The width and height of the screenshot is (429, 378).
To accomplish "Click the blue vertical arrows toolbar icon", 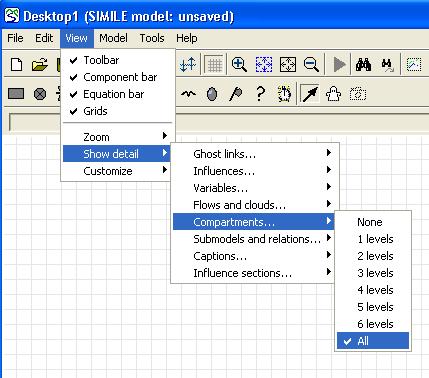I will [x=188, y=64].
